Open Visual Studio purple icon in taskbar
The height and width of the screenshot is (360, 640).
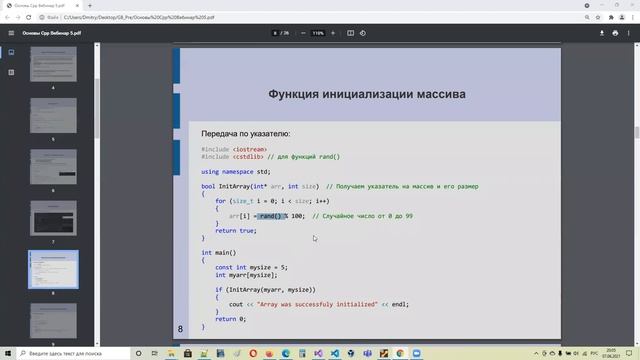pos(318,353)
